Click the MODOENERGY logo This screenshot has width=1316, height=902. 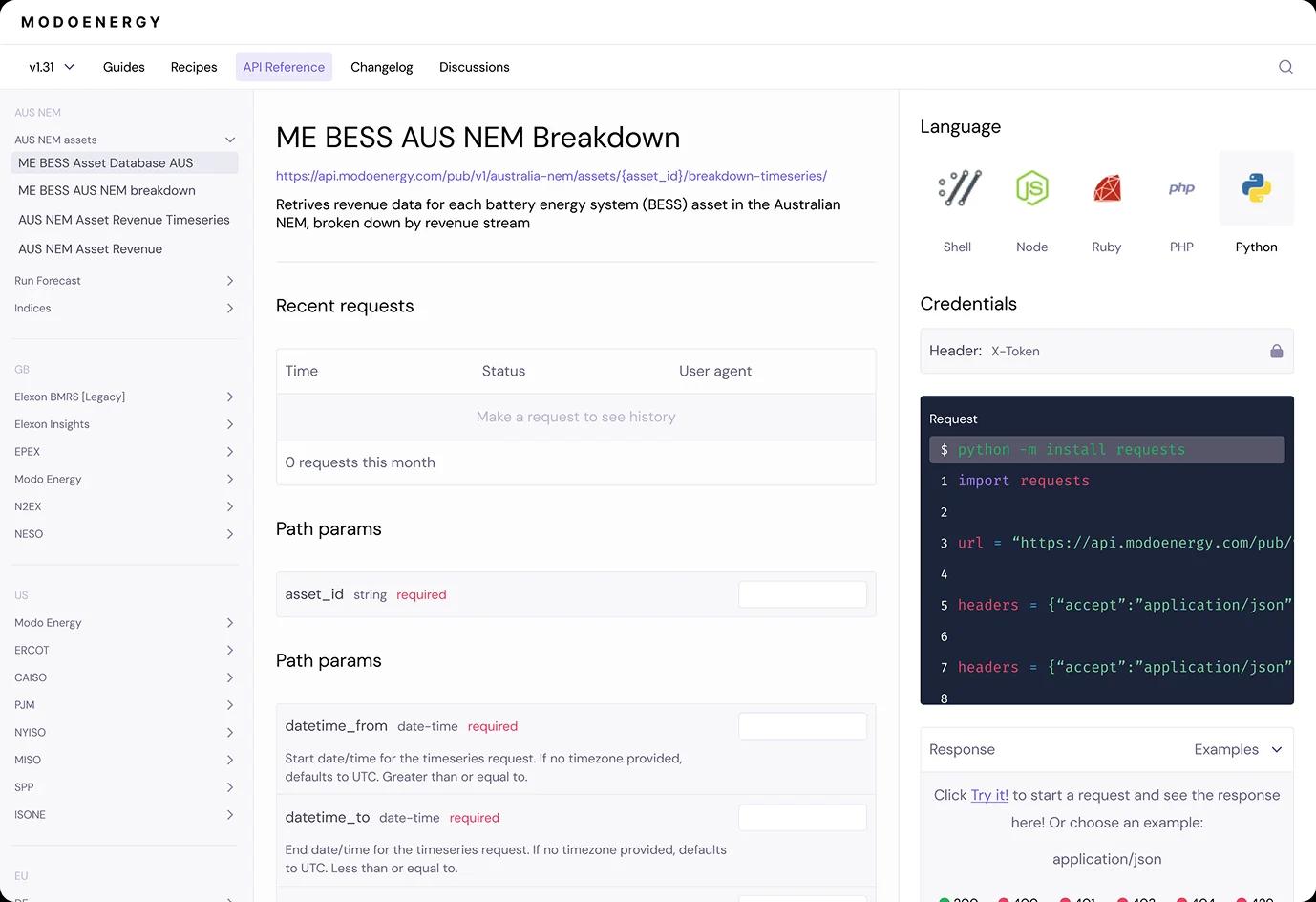point(91,22)
